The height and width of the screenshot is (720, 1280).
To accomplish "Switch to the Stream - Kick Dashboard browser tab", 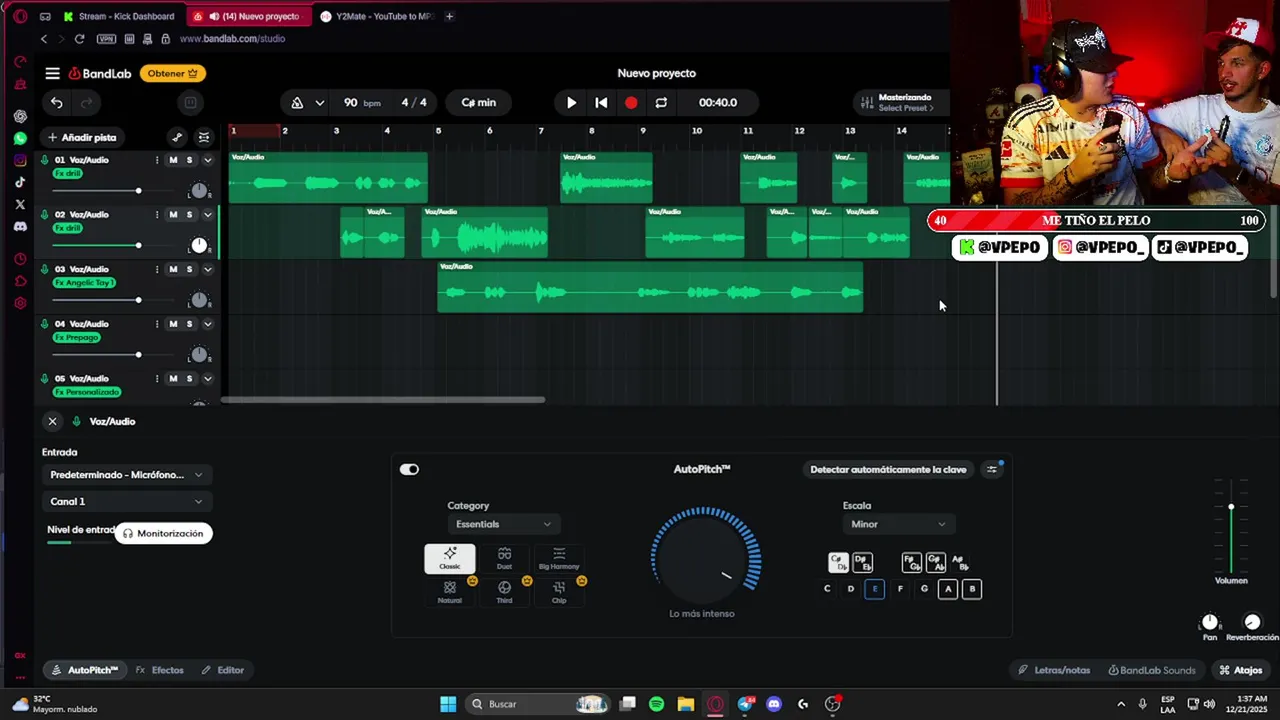I will (x=118, y=16).
